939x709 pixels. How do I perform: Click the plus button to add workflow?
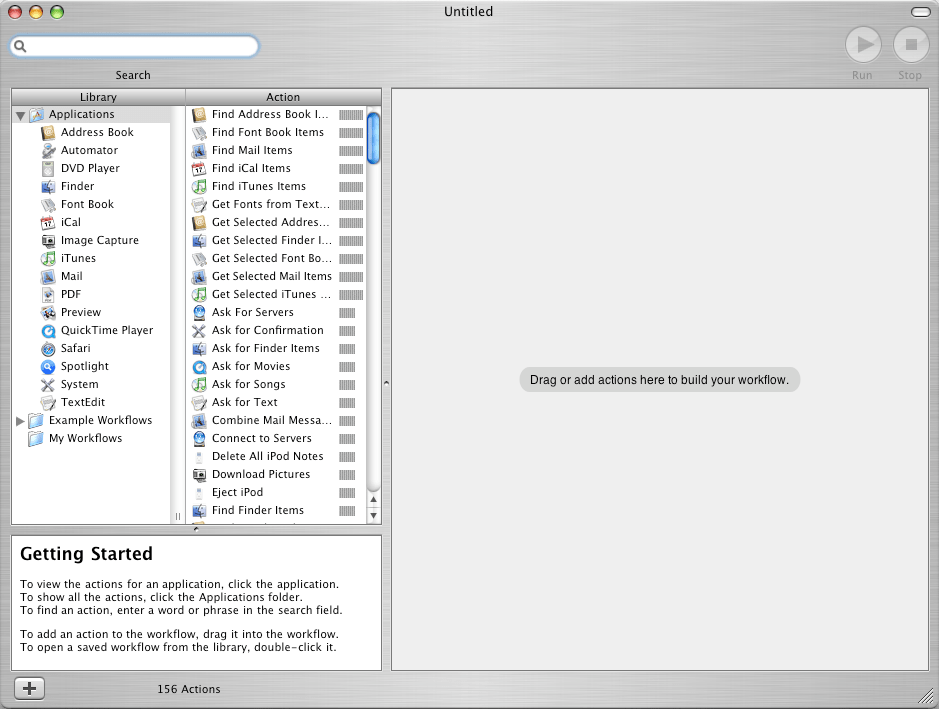coord(29,688)
